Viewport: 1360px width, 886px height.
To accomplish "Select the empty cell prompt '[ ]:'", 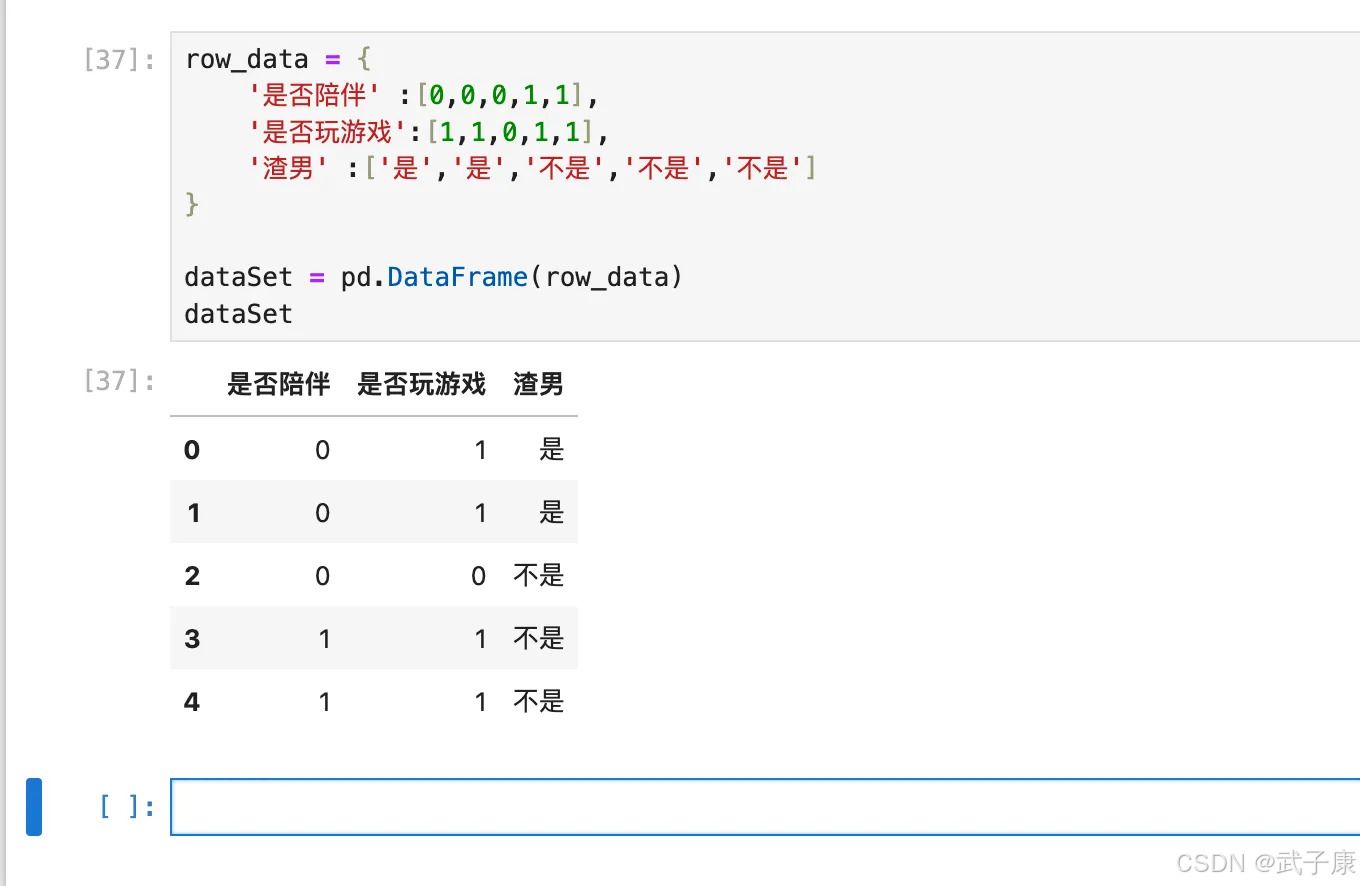I will 128,806.
